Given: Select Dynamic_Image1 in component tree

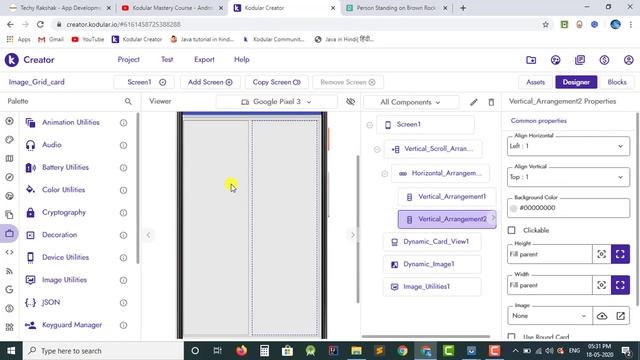Looking at the screenshot, I should tap(432, 264).
